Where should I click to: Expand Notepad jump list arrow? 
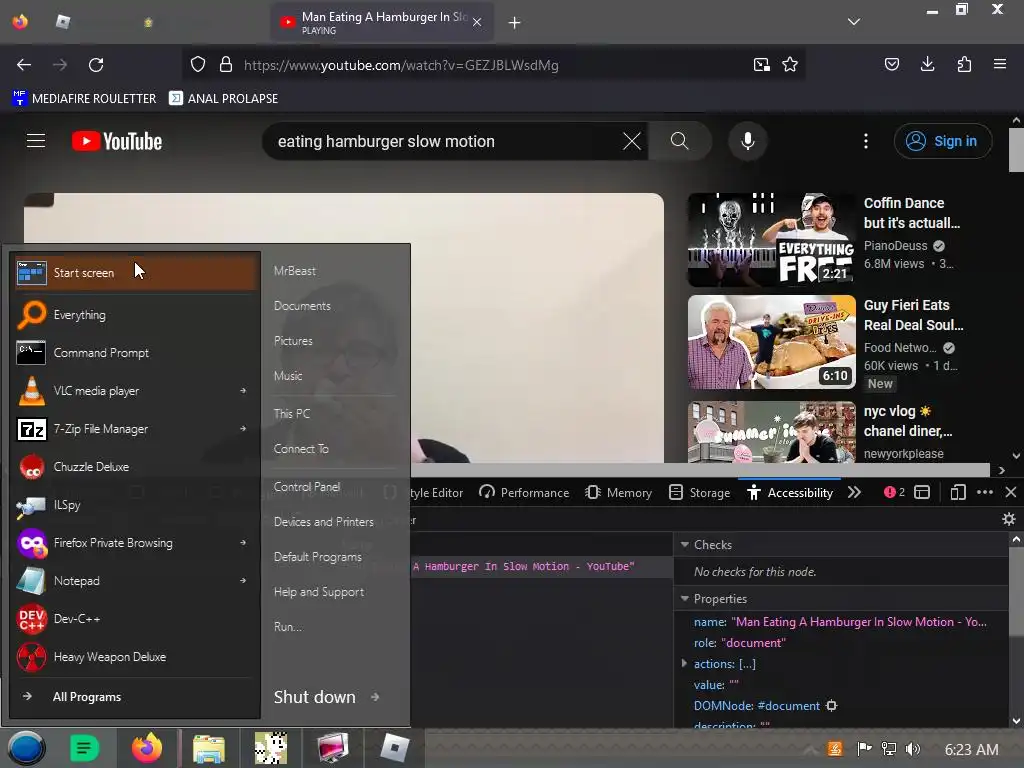click(x=243, y=580)
